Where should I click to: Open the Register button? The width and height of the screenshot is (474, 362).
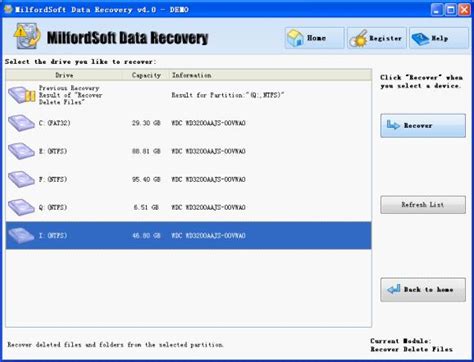coord(377,38)
